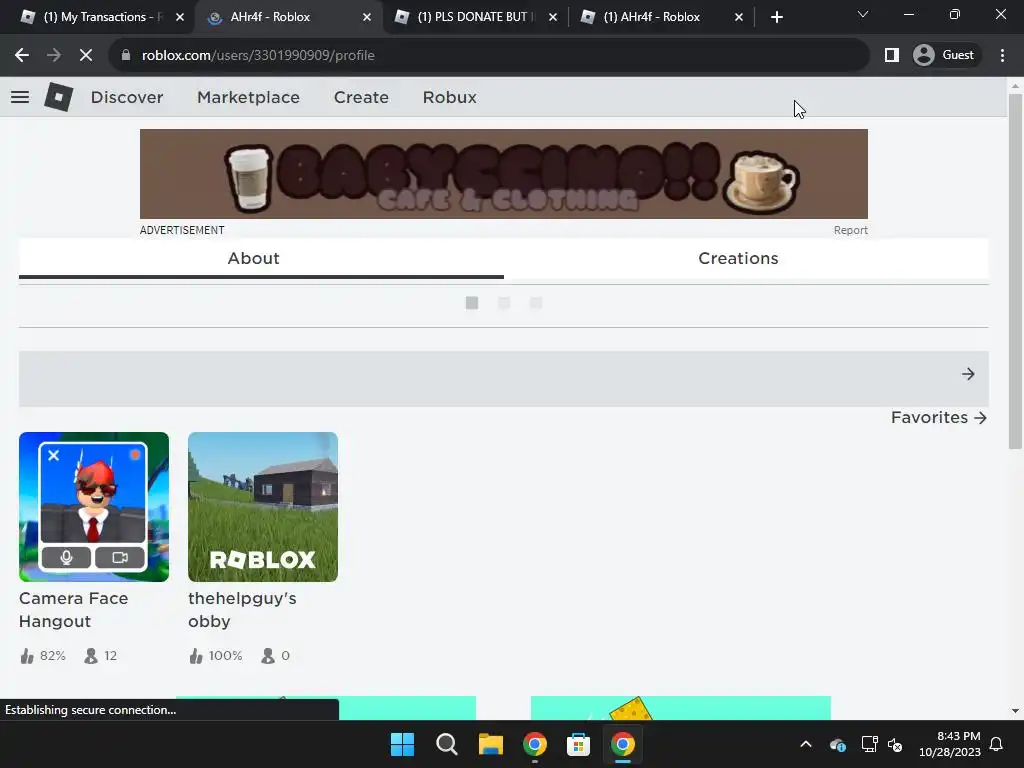The height and width of the screenshot is (768, 1024).
Task: Click the scrollbar down arrow
Action: 1015,711
